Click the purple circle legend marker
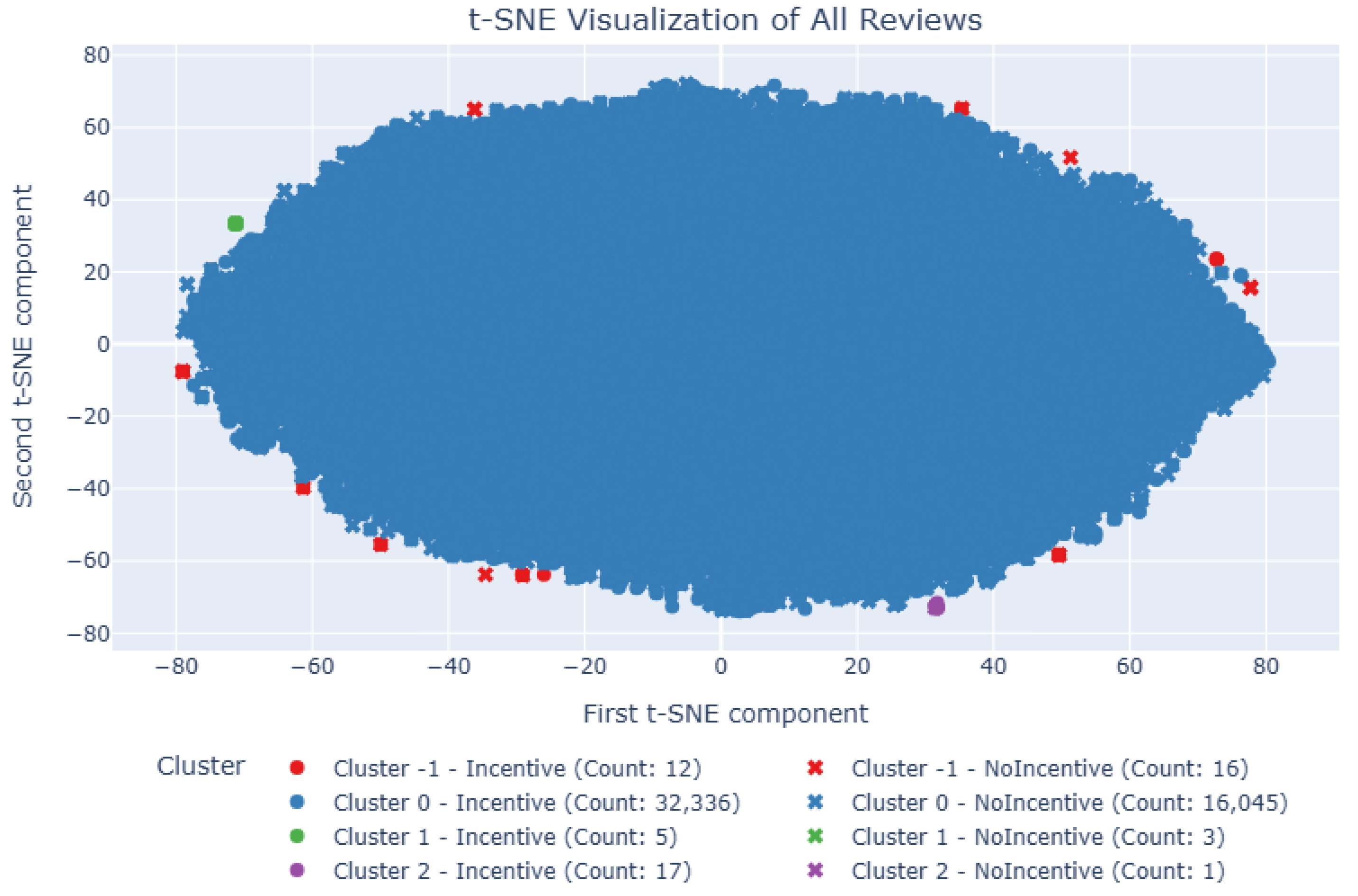Screen dimensions: 1358x896 point(297,870)
